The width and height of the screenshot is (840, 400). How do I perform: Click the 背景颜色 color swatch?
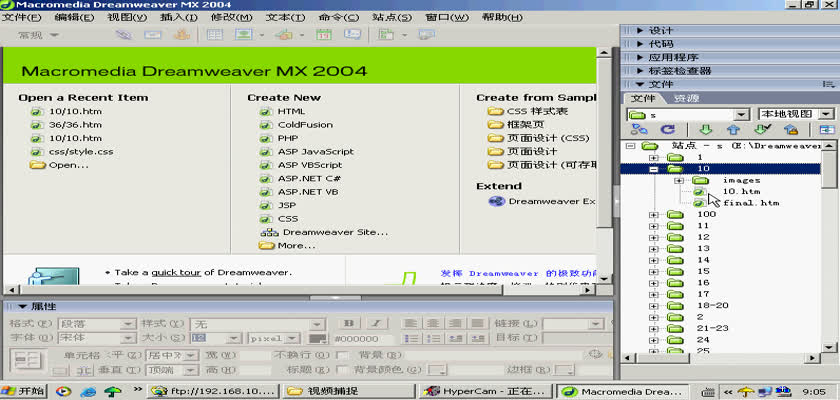point(438,369)
